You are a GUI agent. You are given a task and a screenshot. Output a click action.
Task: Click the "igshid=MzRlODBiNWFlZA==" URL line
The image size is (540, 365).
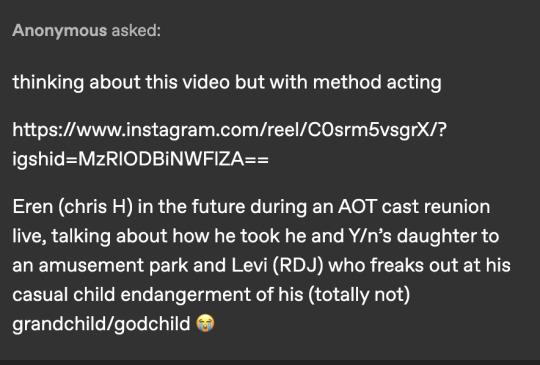pos(141,159)
